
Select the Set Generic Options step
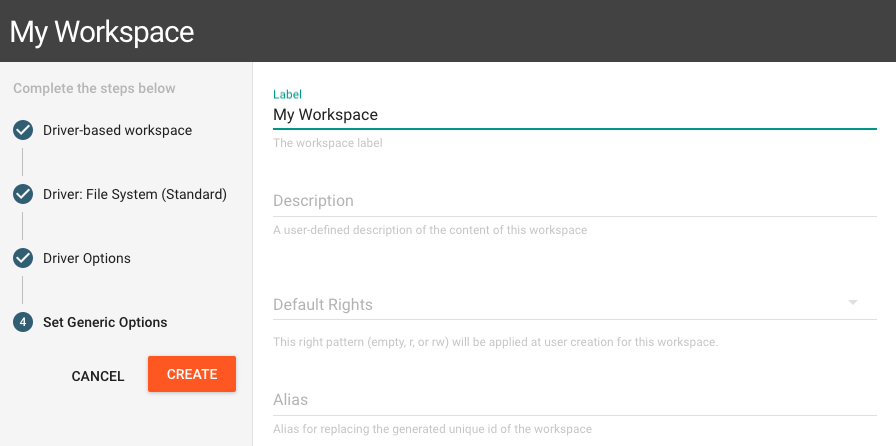(x=105, y=322)
